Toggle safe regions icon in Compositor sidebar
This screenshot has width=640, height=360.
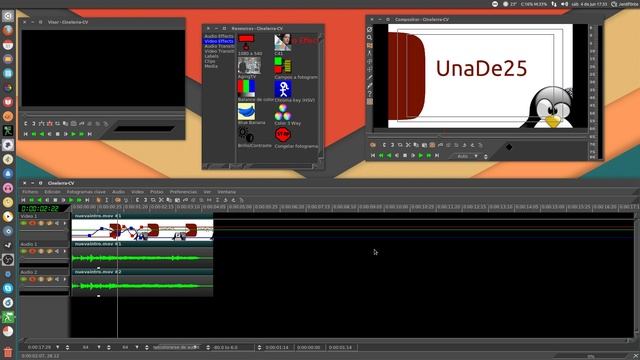pyautogui.click(x=369, y=102)
